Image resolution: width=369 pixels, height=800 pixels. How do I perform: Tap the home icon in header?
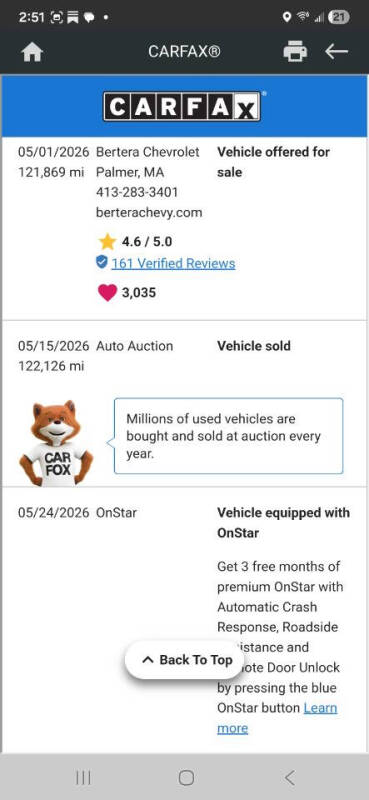coord(32,52)
